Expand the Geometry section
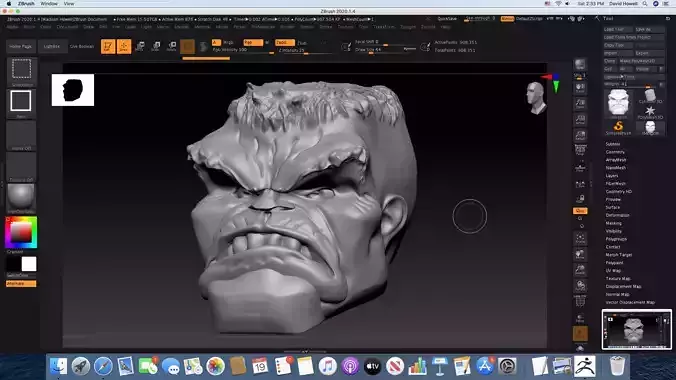 (615, 152)
